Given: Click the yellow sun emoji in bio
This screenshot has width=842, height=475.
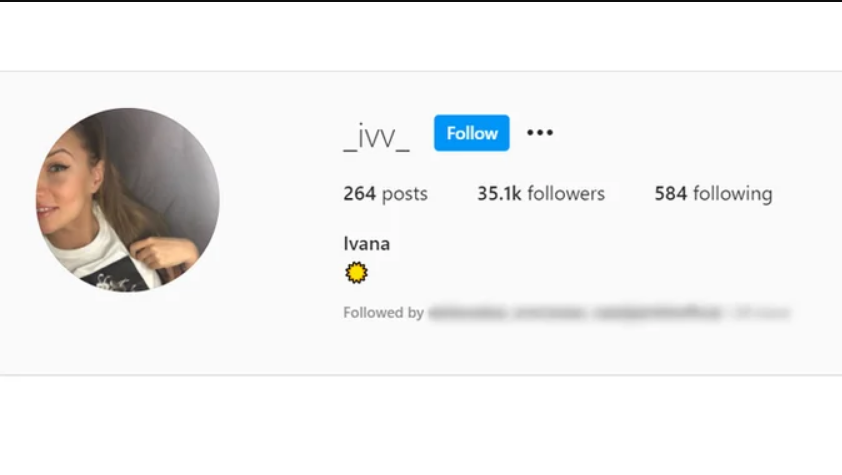Looking at the screenshot, I should click(x=357, y=273).
